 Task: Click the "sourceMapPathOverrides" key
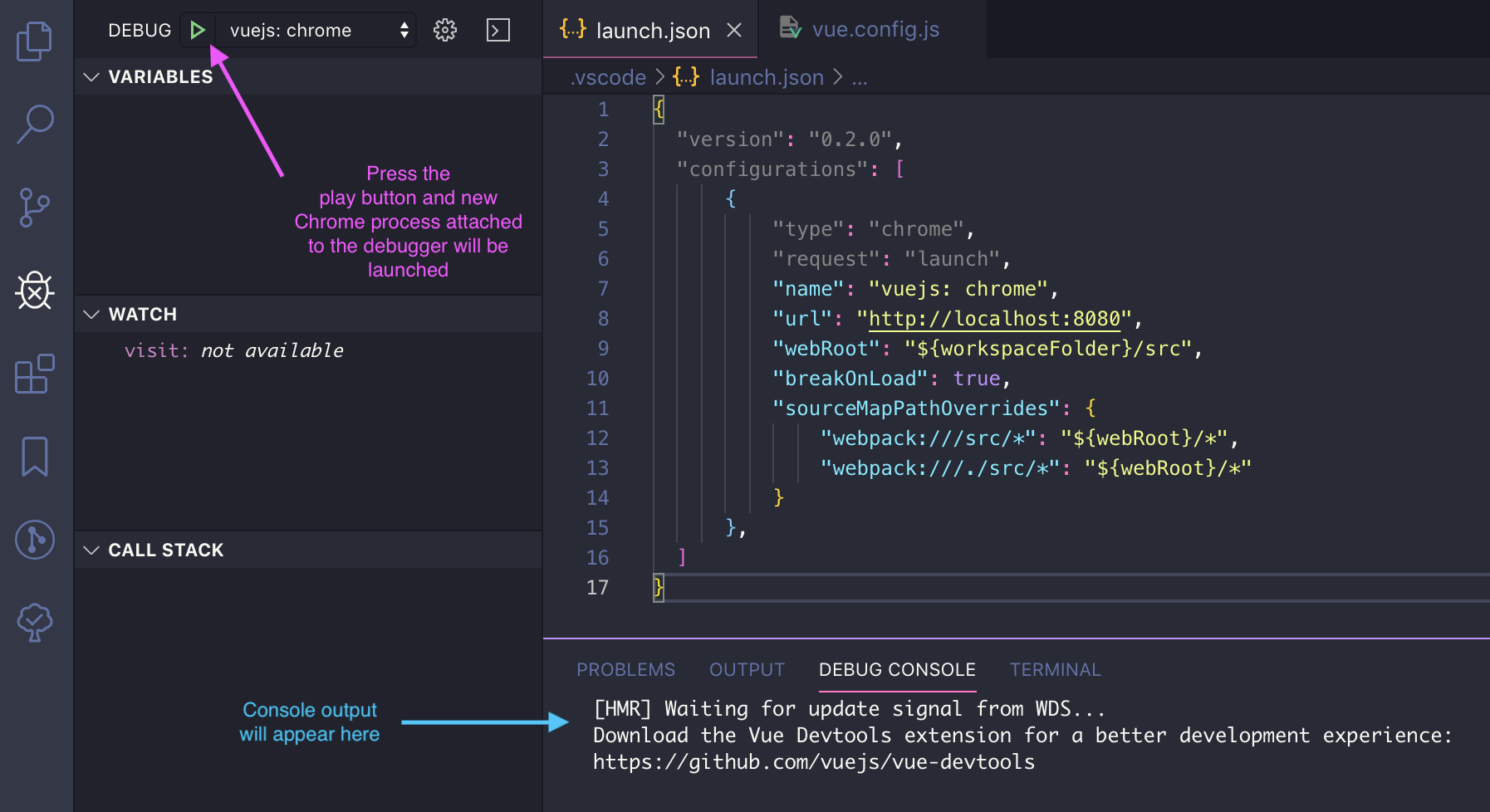pos(916,408)
